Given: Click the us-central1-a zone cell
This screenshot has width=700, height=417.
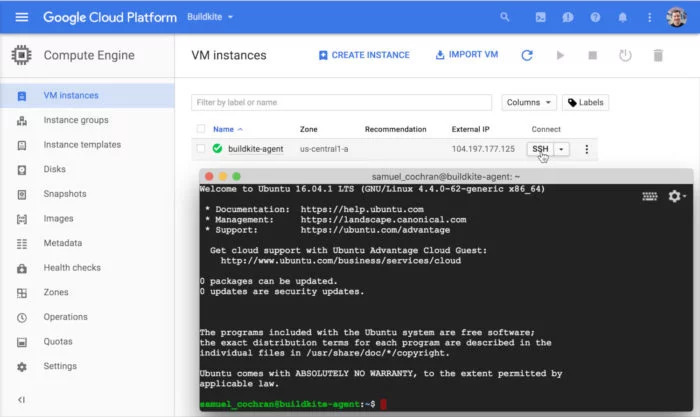Looking at the screenshot, I should click(324, 149).
